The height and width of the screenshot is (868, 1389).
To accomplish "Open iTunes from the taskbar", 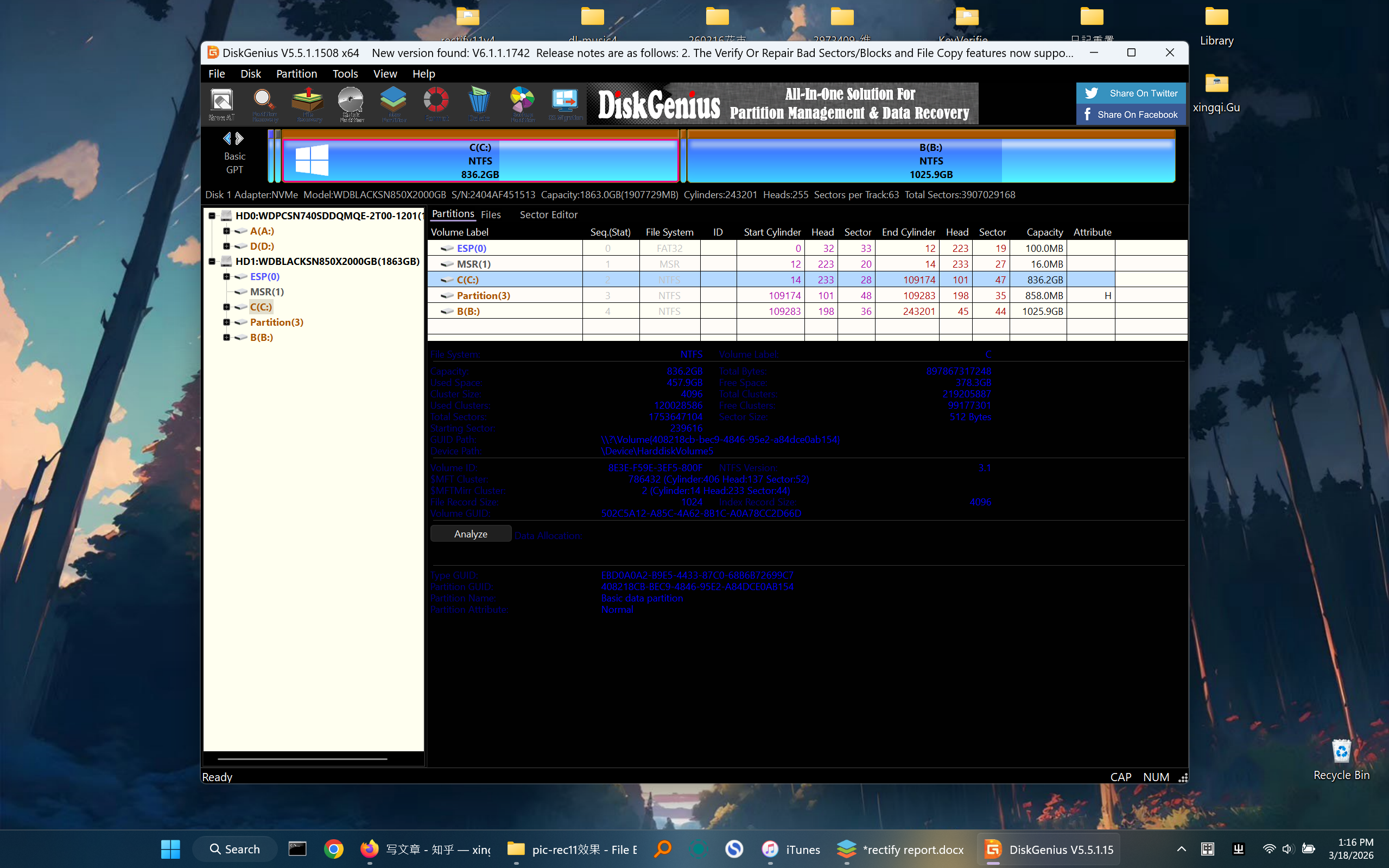I will tap(791, 848).
